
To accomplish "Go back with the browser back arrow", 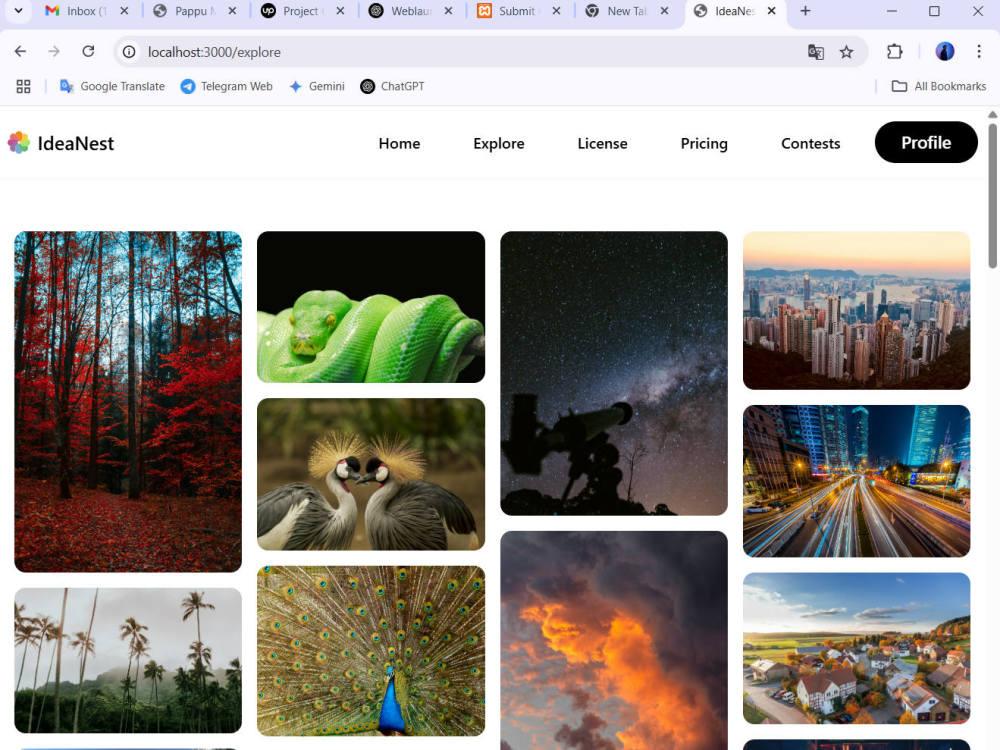I will [20, 52].
